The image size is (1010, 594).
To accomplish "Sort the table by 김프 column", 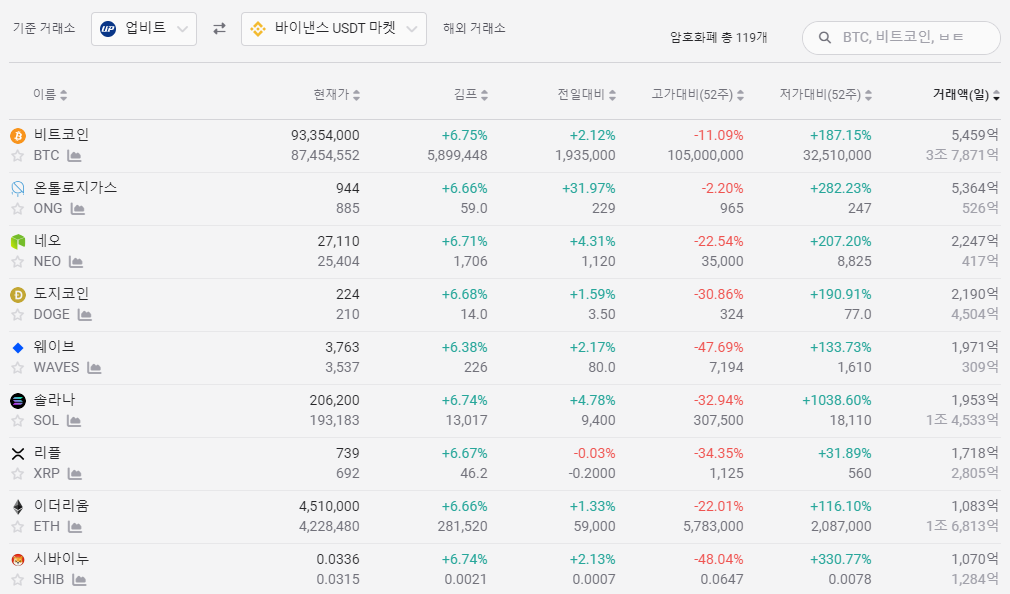I will coord(470,95).
